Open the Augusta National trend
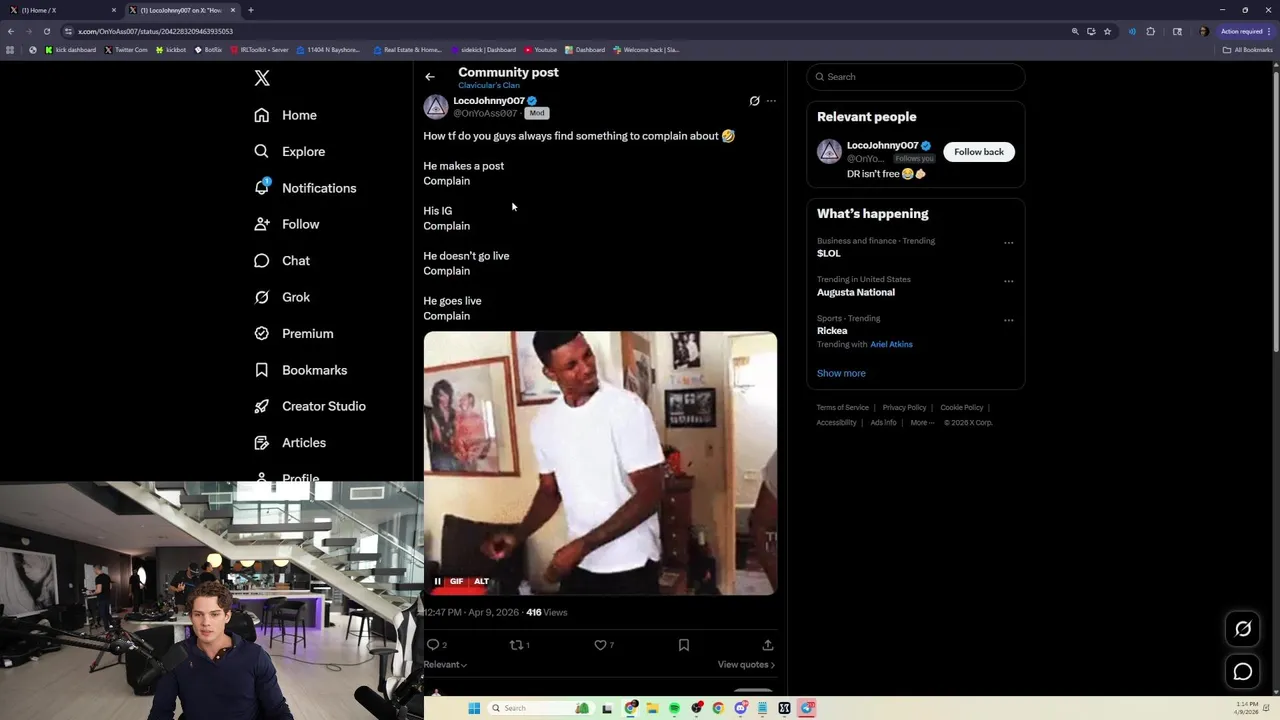Screen dimensions: 1280x720 click(856, 293)
